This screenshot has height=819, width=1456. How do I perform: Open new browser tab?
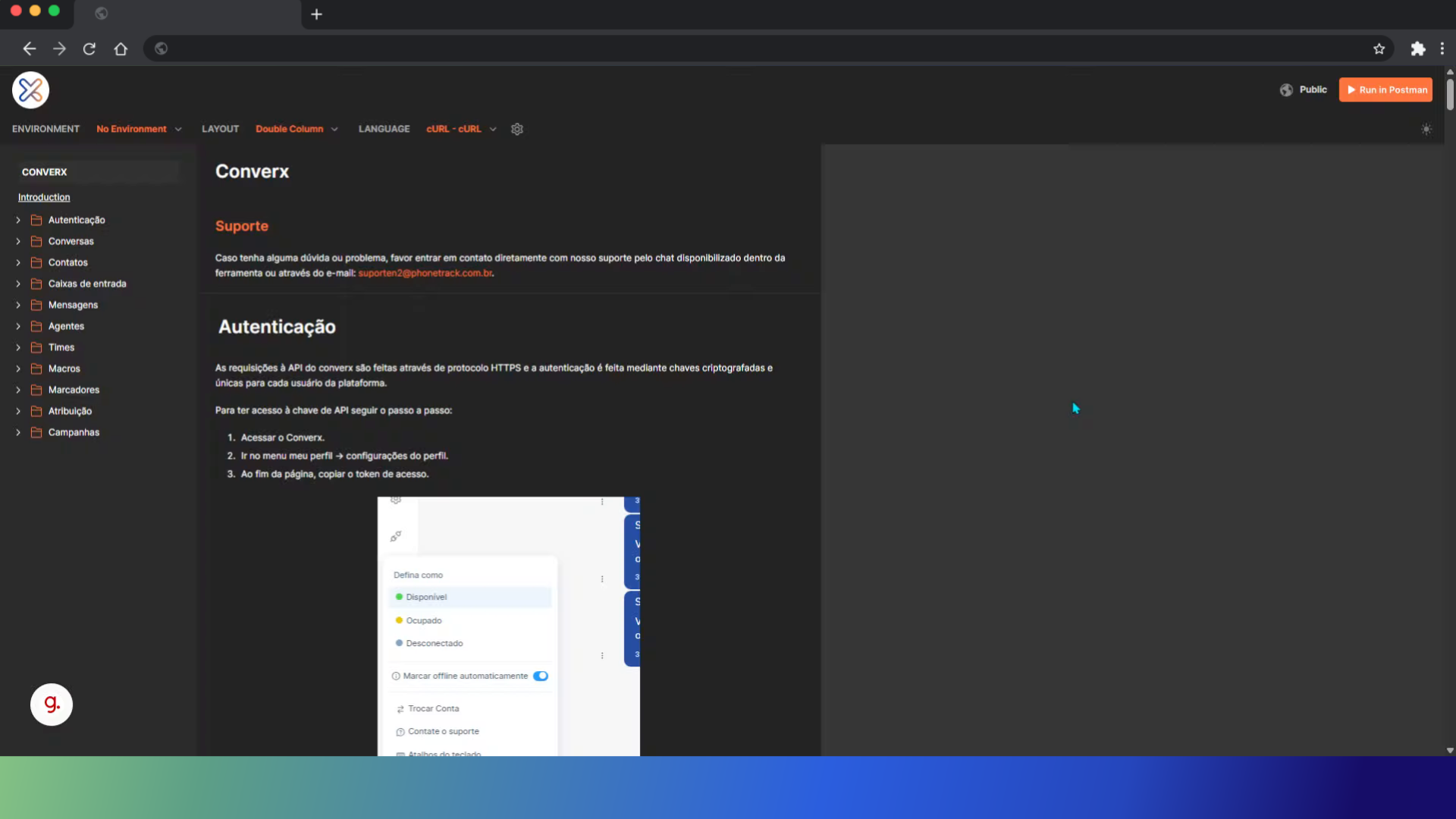[x=317, y=14]
